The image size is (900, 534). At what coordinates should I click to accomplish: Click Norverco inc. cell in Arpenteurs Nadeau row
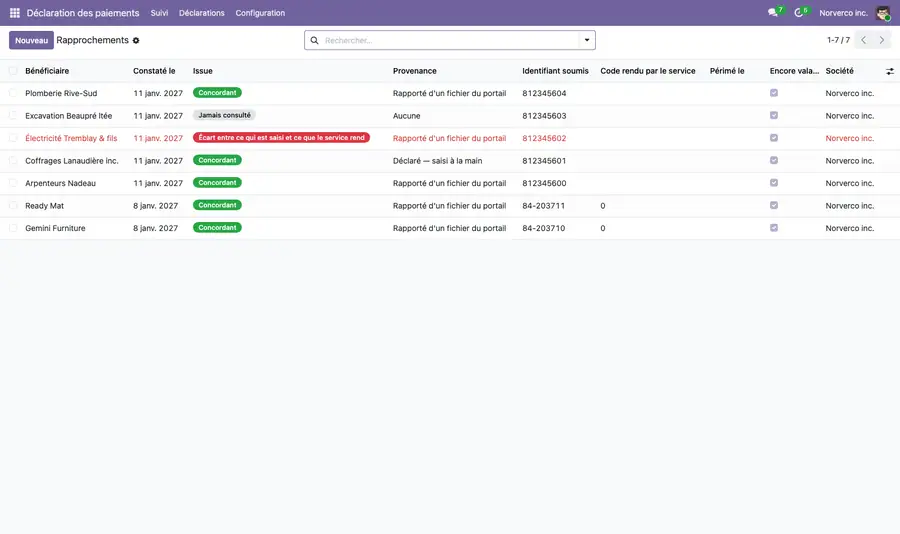point(849,183)
